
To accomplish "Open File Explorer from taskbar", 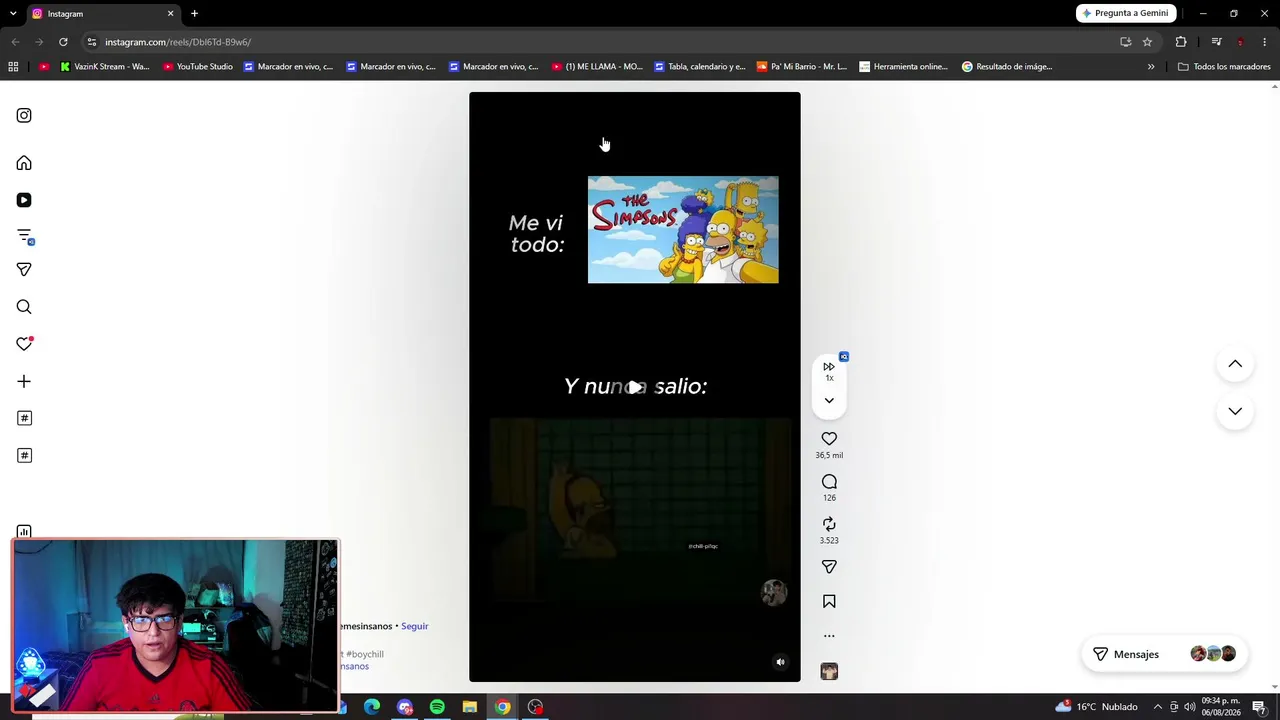I will click(469, 707).
